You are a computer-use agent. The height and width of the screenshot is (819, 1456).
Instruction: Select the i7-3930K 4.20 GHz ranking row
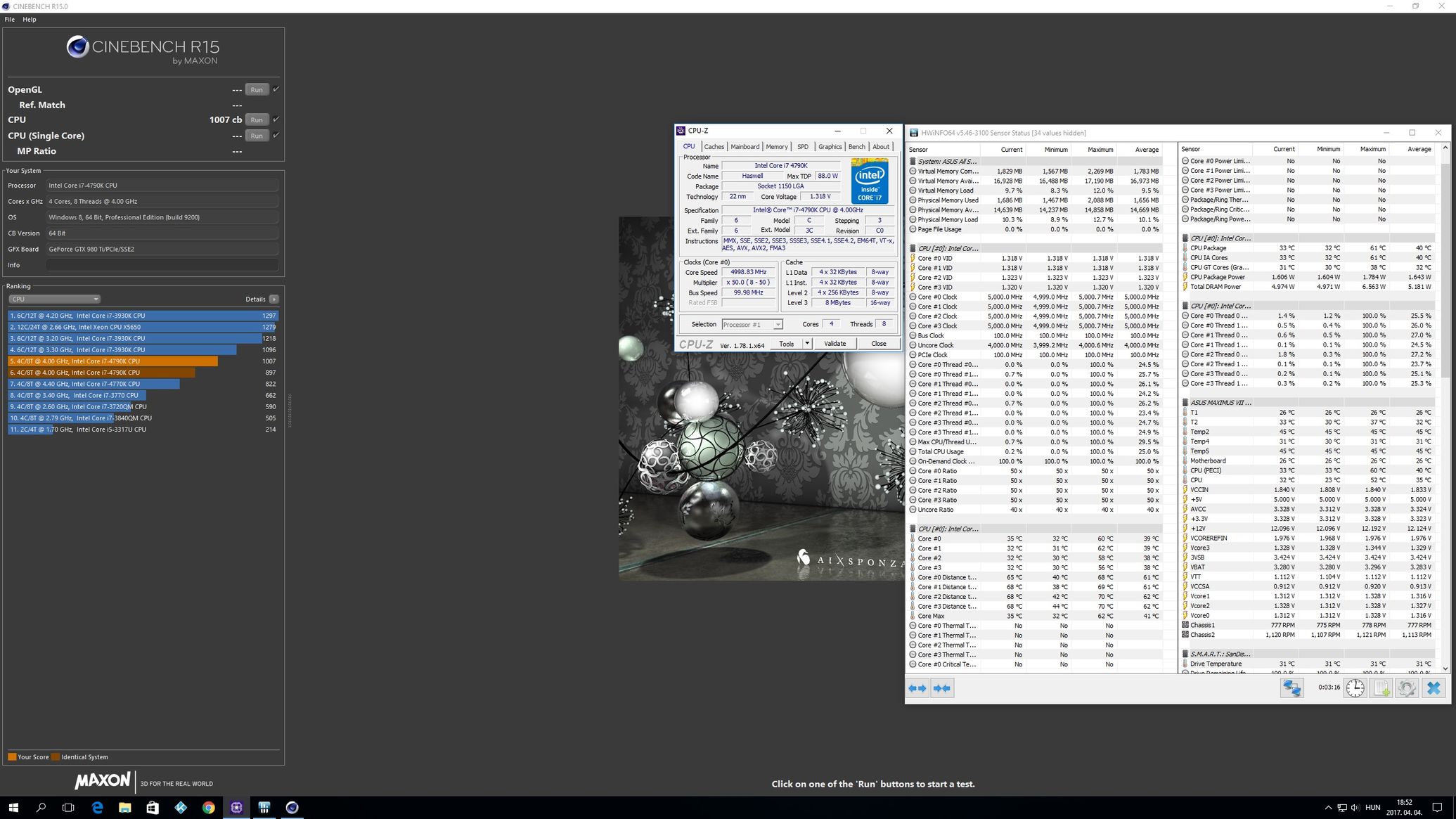143,316
